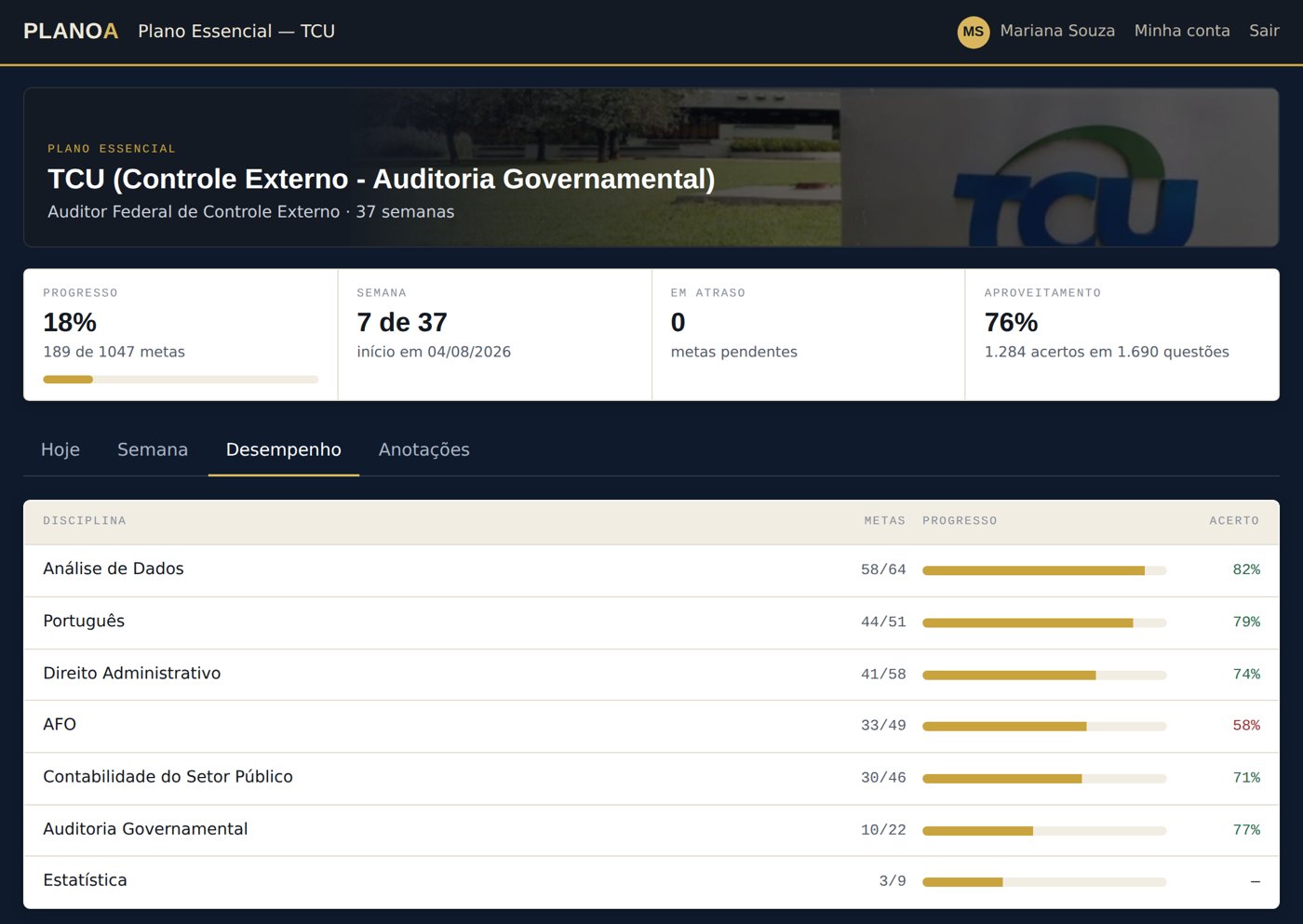Click the 189 de 1047 metas text
Viewport: 1303px width, 924px height.
tap(114, 352)
